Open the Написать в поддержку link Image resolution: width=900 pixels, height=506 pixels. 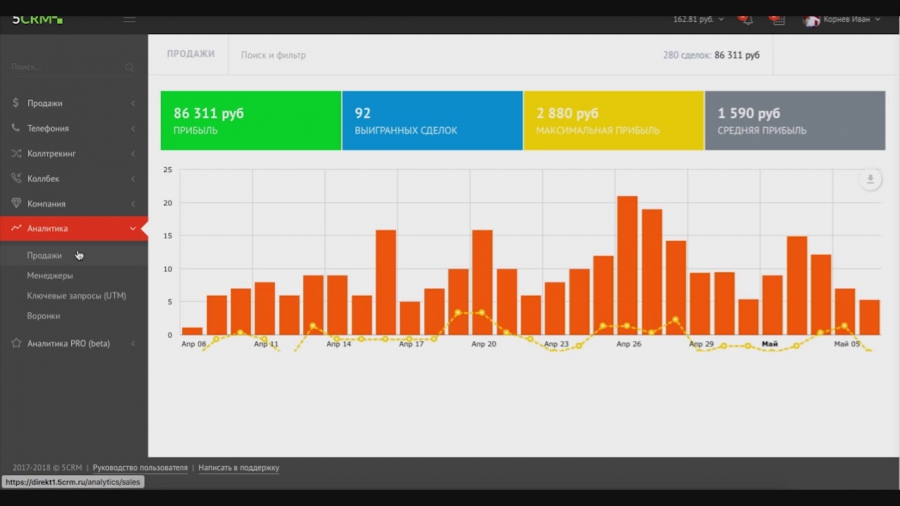pyautogui.click(x=239, y=468)
